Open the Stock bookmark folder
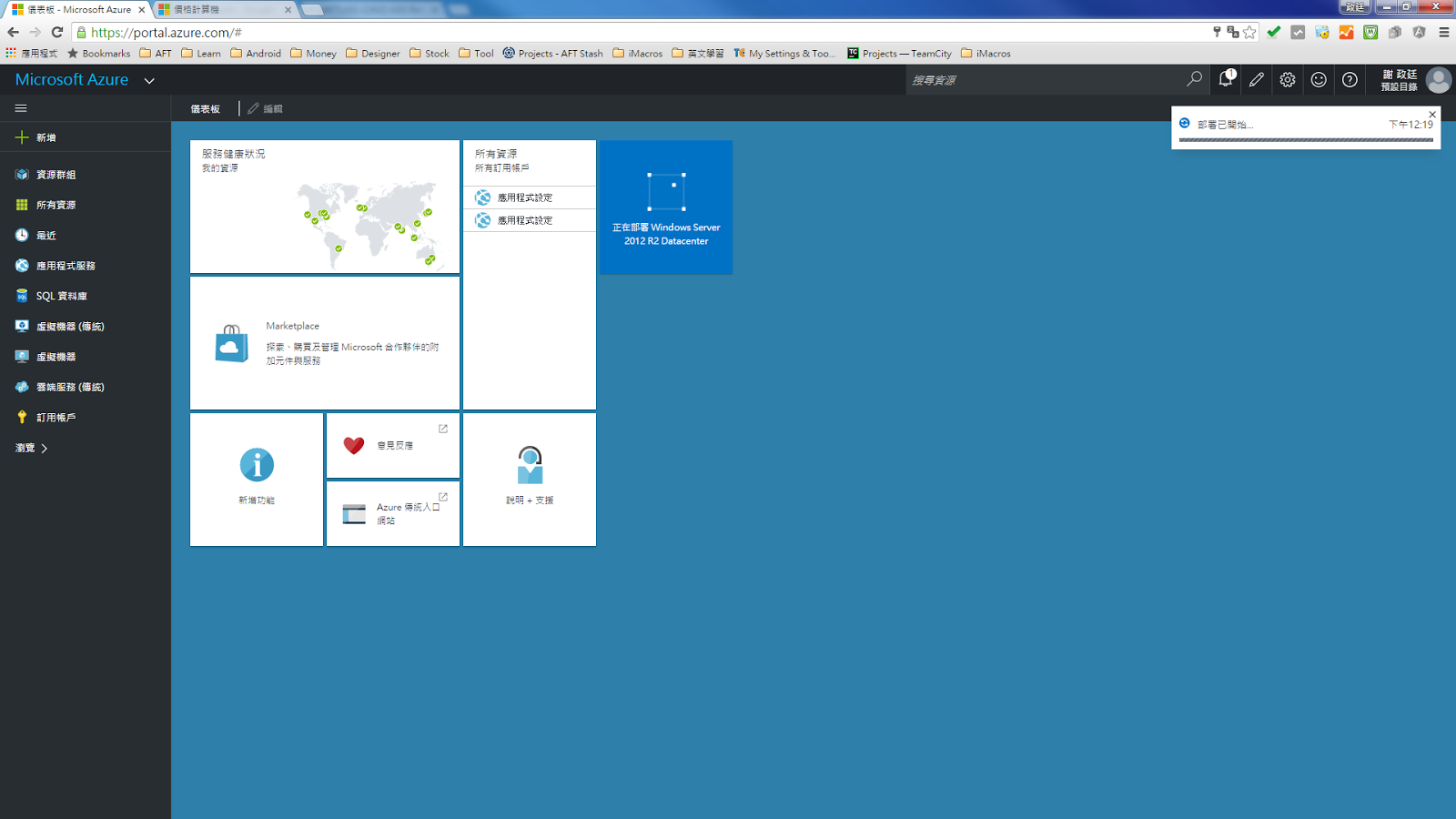Screen dimensions: 1456x819 pyautogui.click(x=430, y=54)
